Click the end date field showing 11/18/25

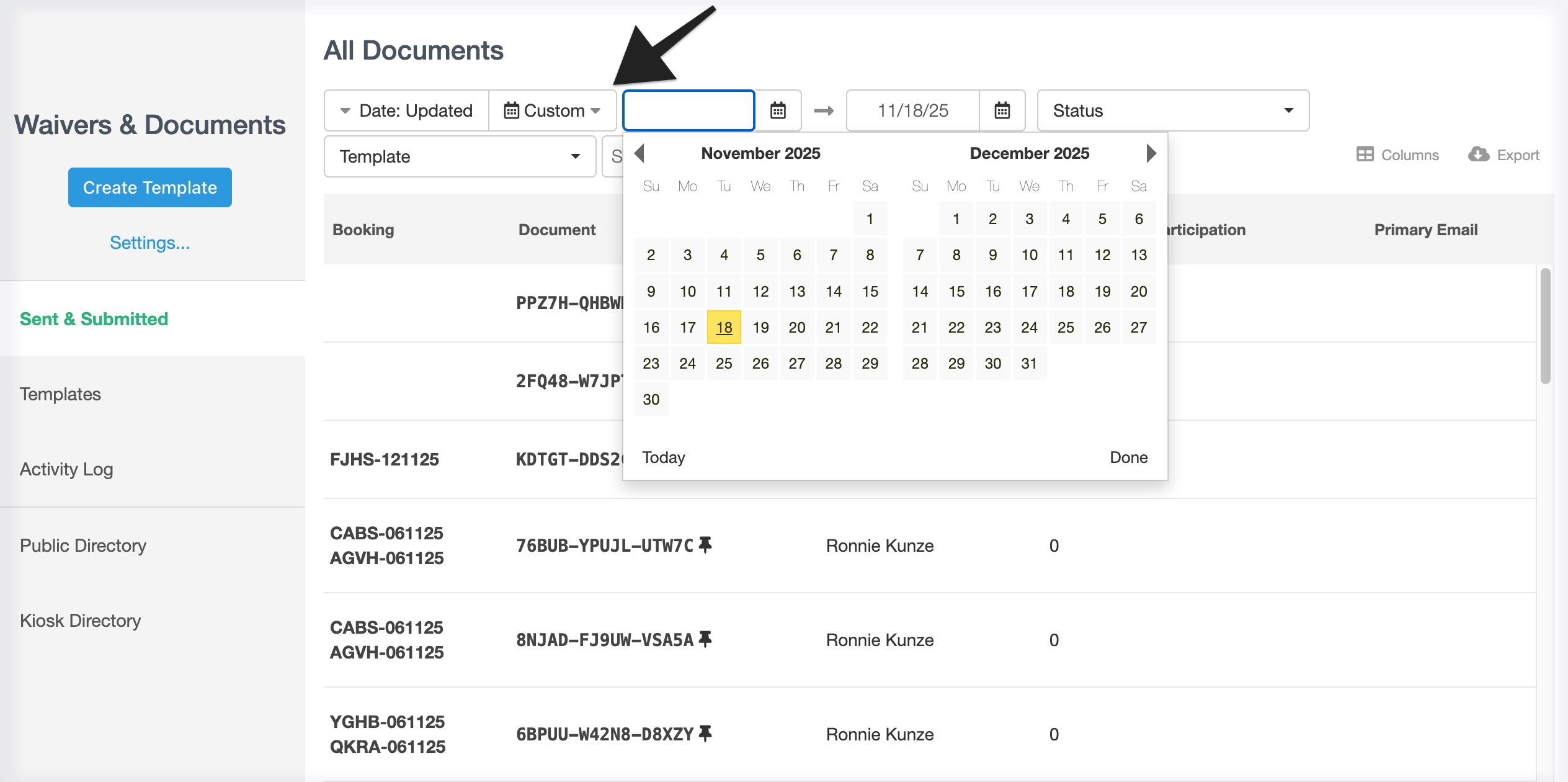click(913, 110)
